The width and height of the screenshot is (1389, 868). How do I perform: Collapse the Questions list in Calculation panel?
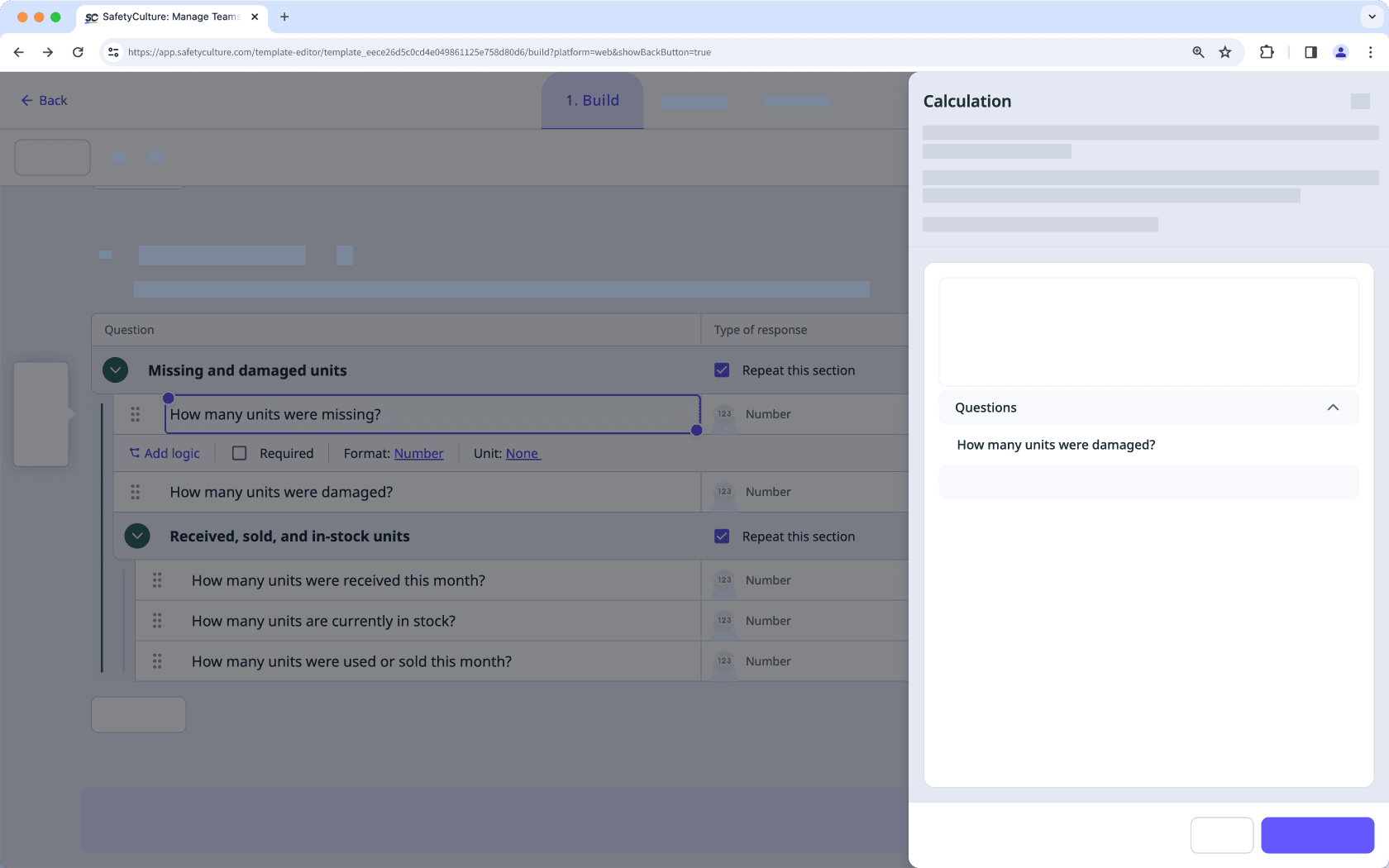[x=1332, y=408]
